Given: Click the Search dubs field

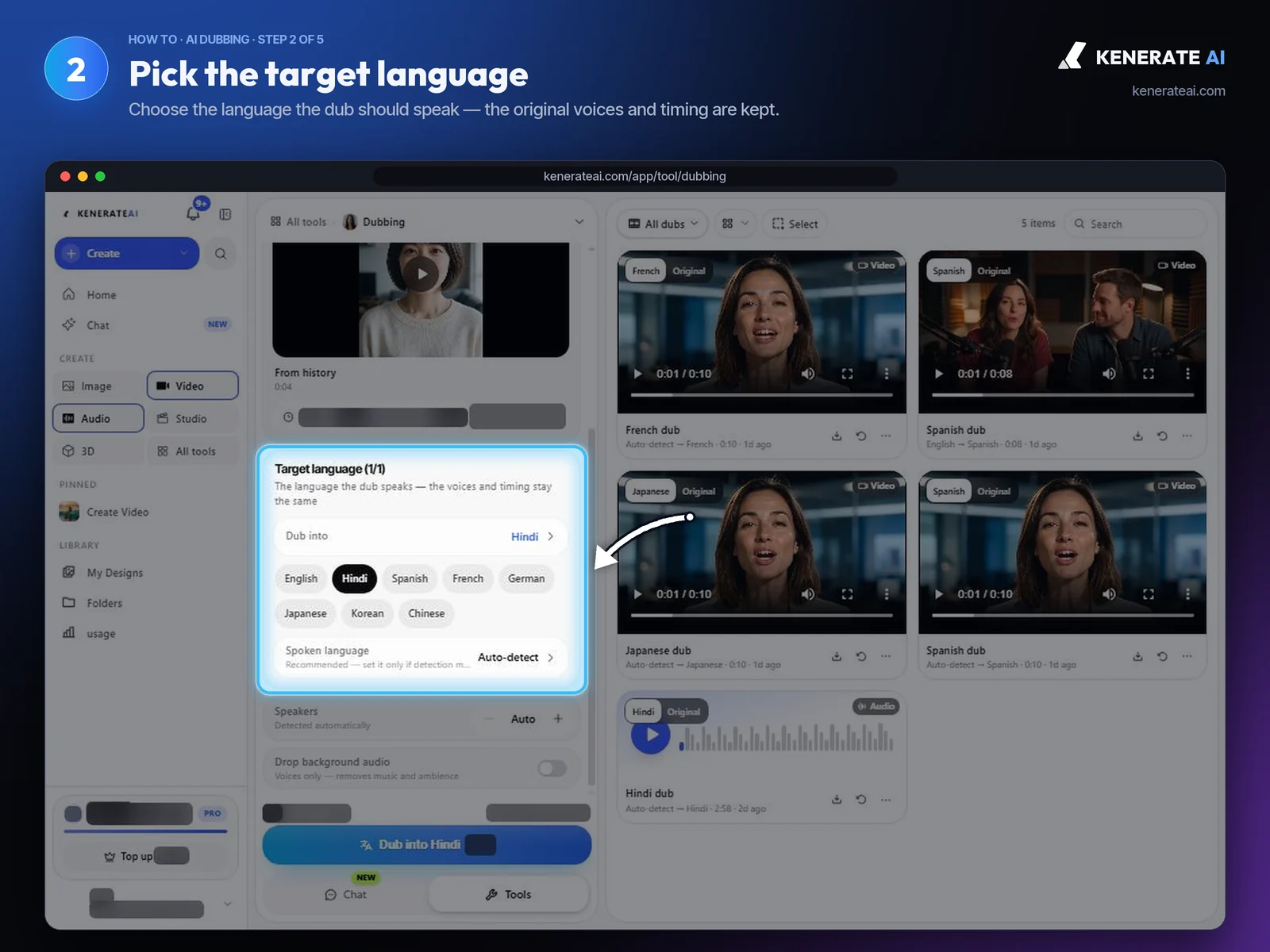Looking at the screenshot, I should click(1135, 224).
